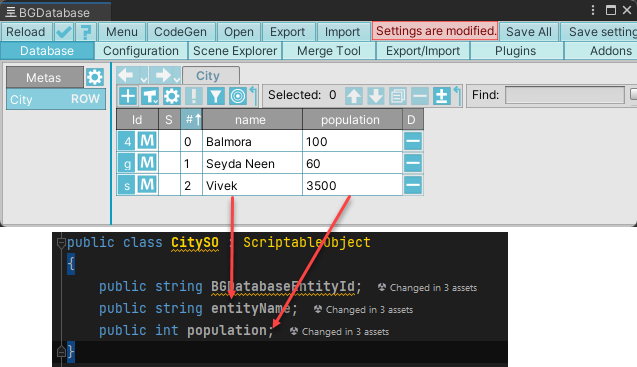Screen dimensions: 637x367
Task: Click the plus-minus selection toggle icon
Action: 442,96
